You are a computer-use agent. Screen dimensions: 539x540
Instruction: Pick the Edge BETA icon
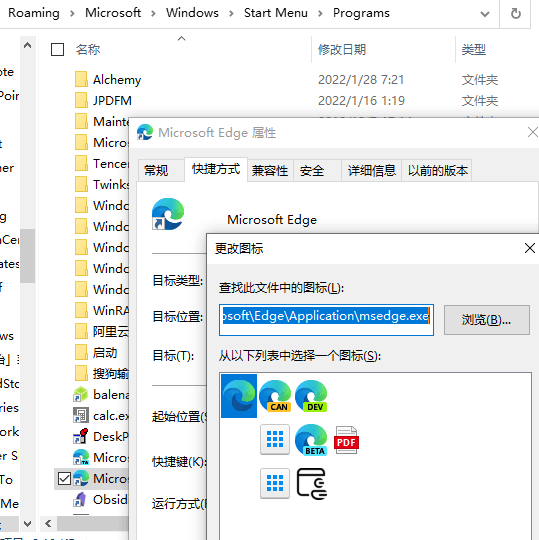pyautogui.click(x=311, y=440)
